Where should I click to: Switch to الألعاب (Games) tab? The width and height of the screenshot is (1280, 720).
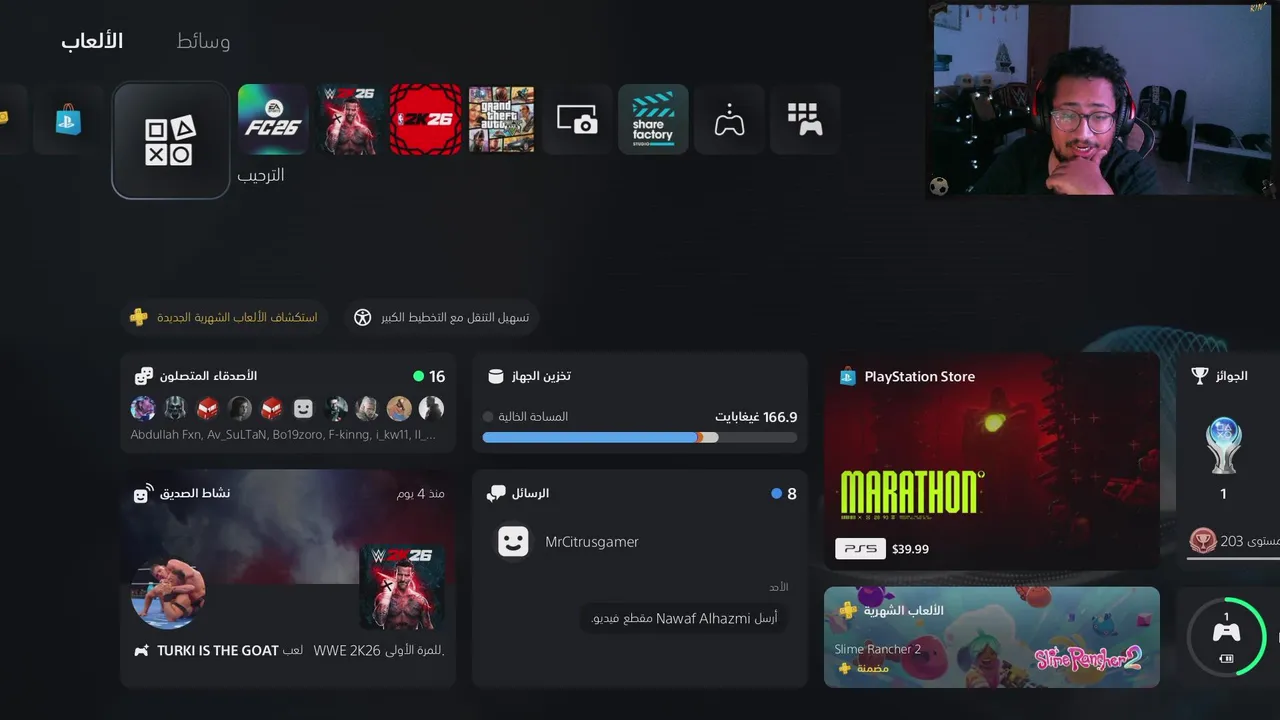point(92,41)
